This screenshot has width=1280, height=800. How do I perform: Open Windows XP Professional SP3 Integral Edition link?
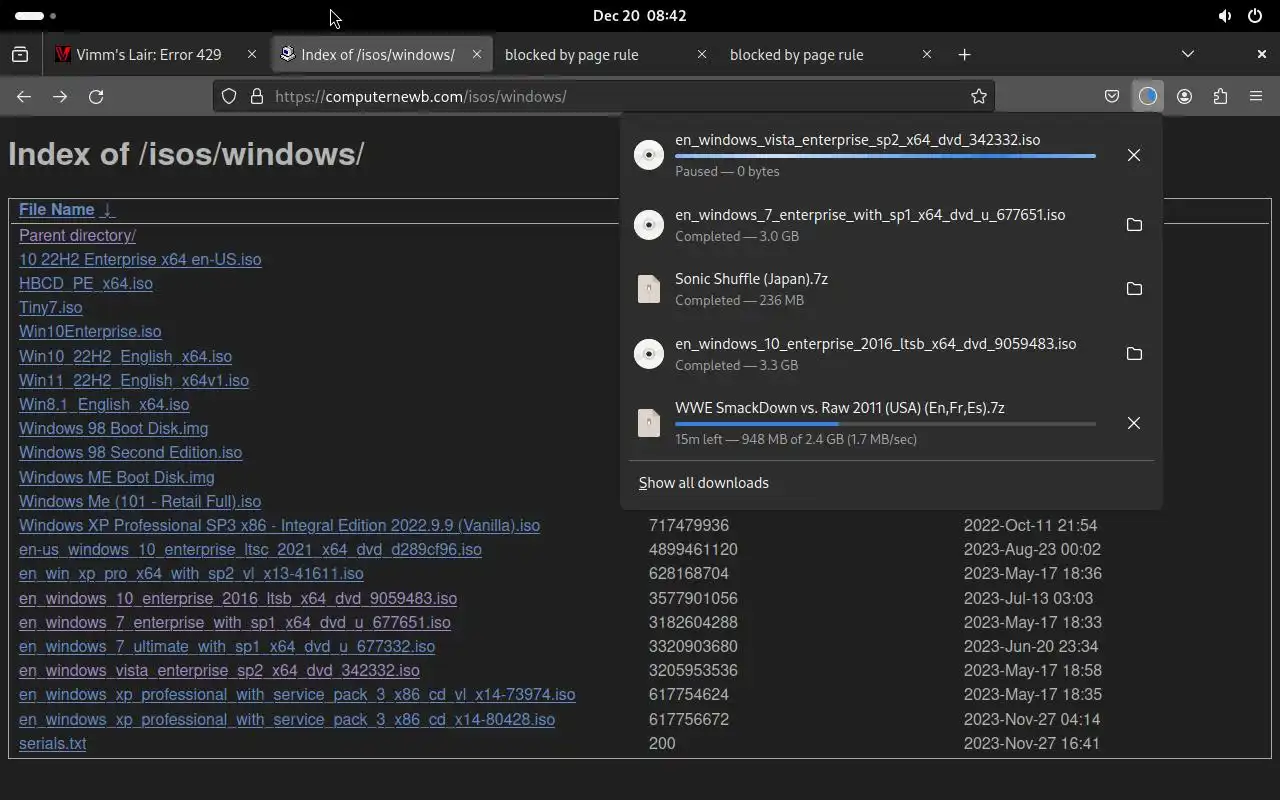pyautogui.click(x=279, y=525)
